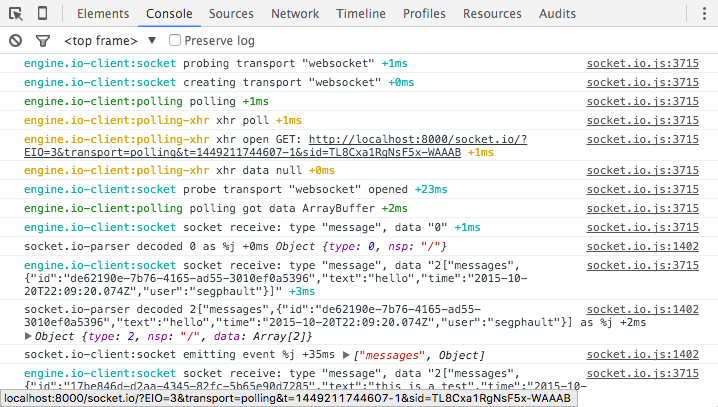Enable the Preserve log checkbox
Viewport: 718px width, 407px height.
(175, 41)
